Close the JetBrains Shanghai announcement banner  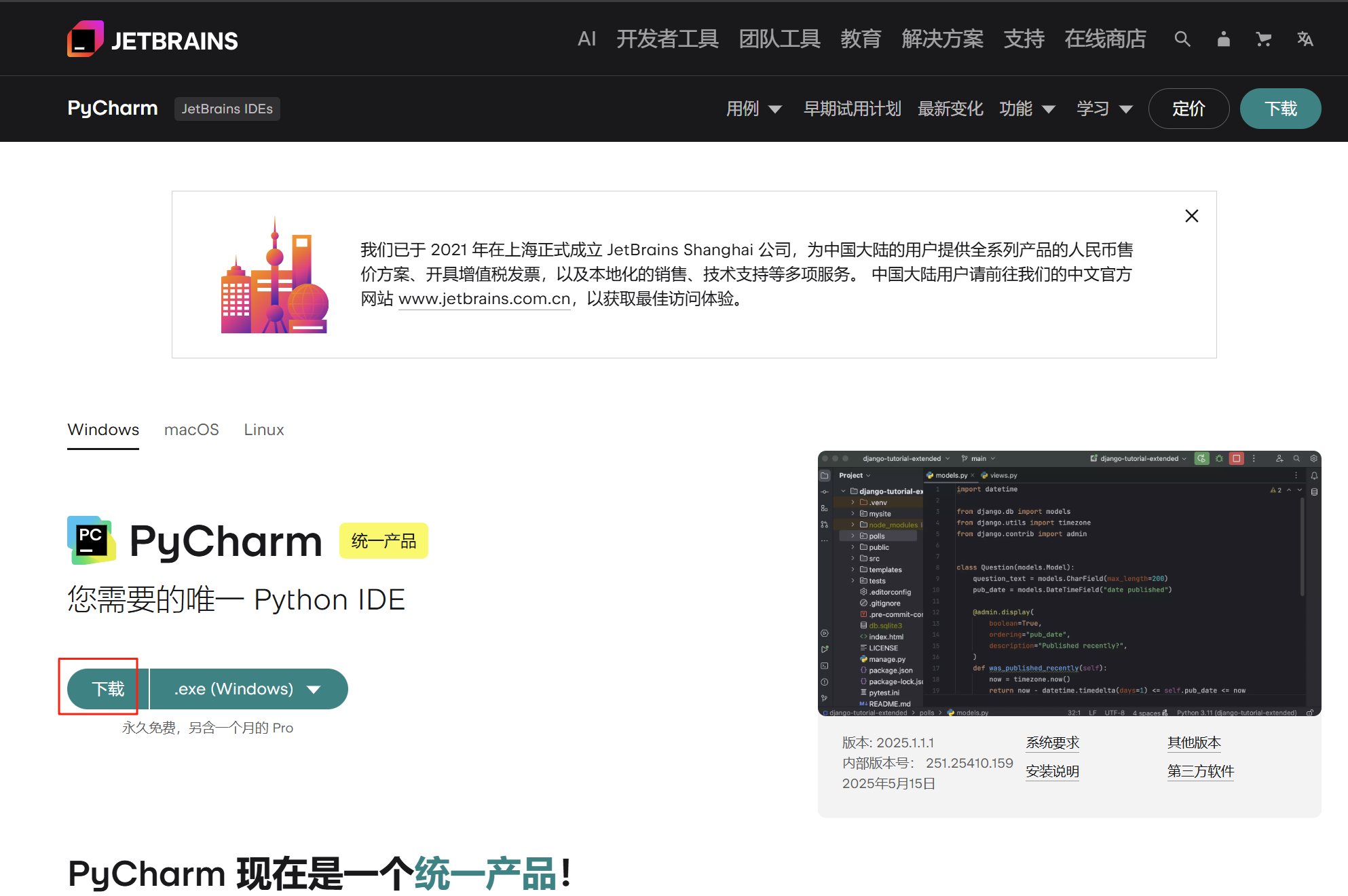[1191, 216]
